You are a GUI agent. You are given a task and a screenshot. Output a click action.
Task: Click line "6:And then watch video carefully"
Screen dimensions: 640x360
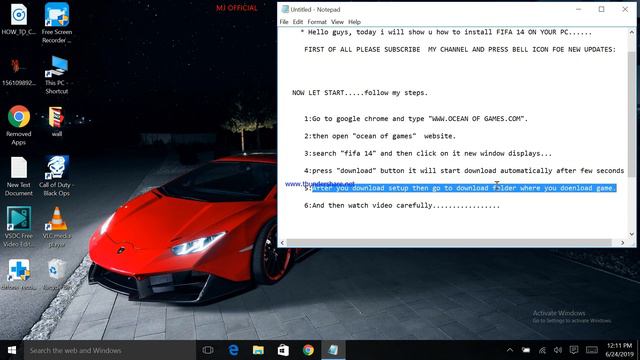[402, 206]
